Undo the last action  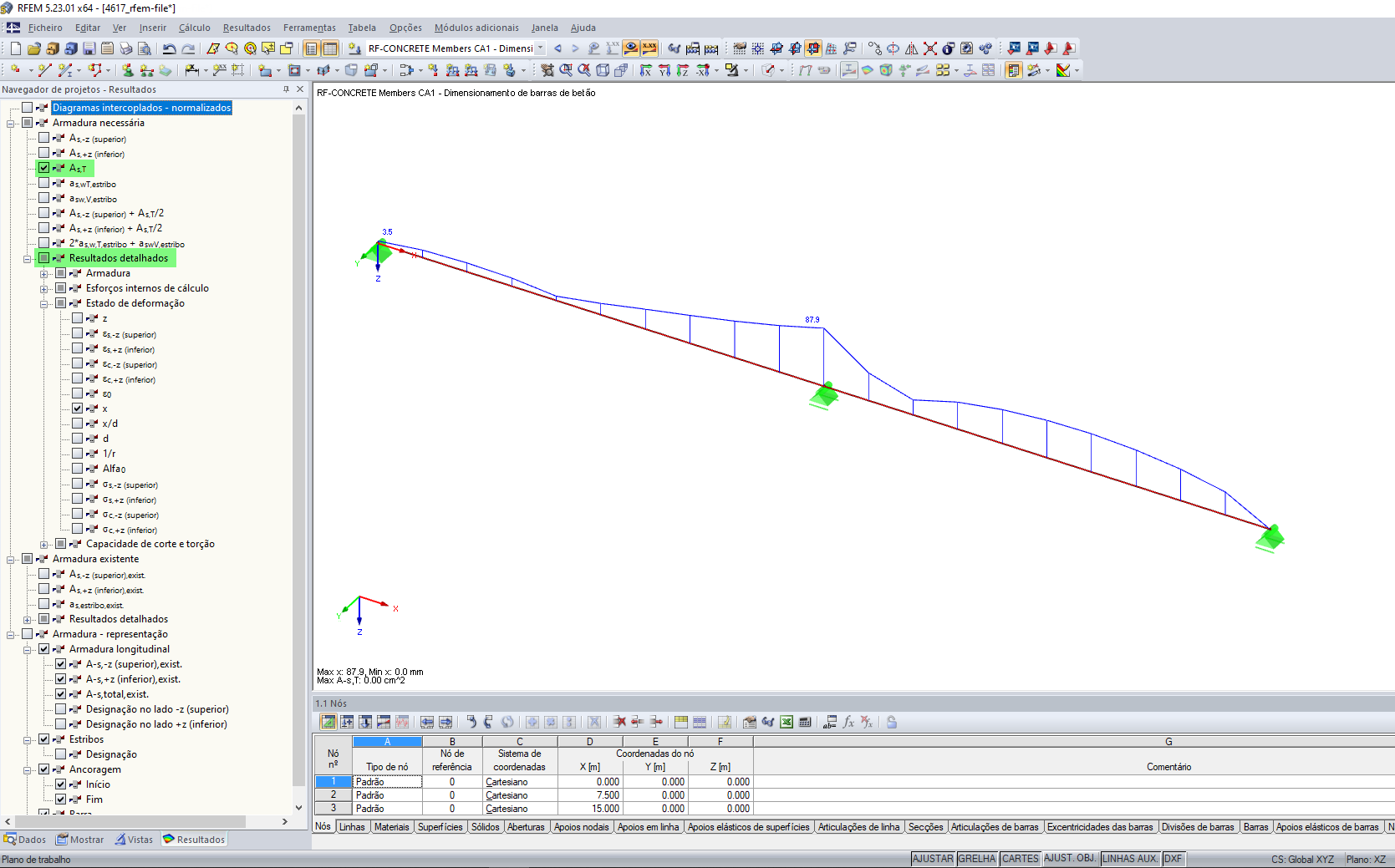point(170,48)
